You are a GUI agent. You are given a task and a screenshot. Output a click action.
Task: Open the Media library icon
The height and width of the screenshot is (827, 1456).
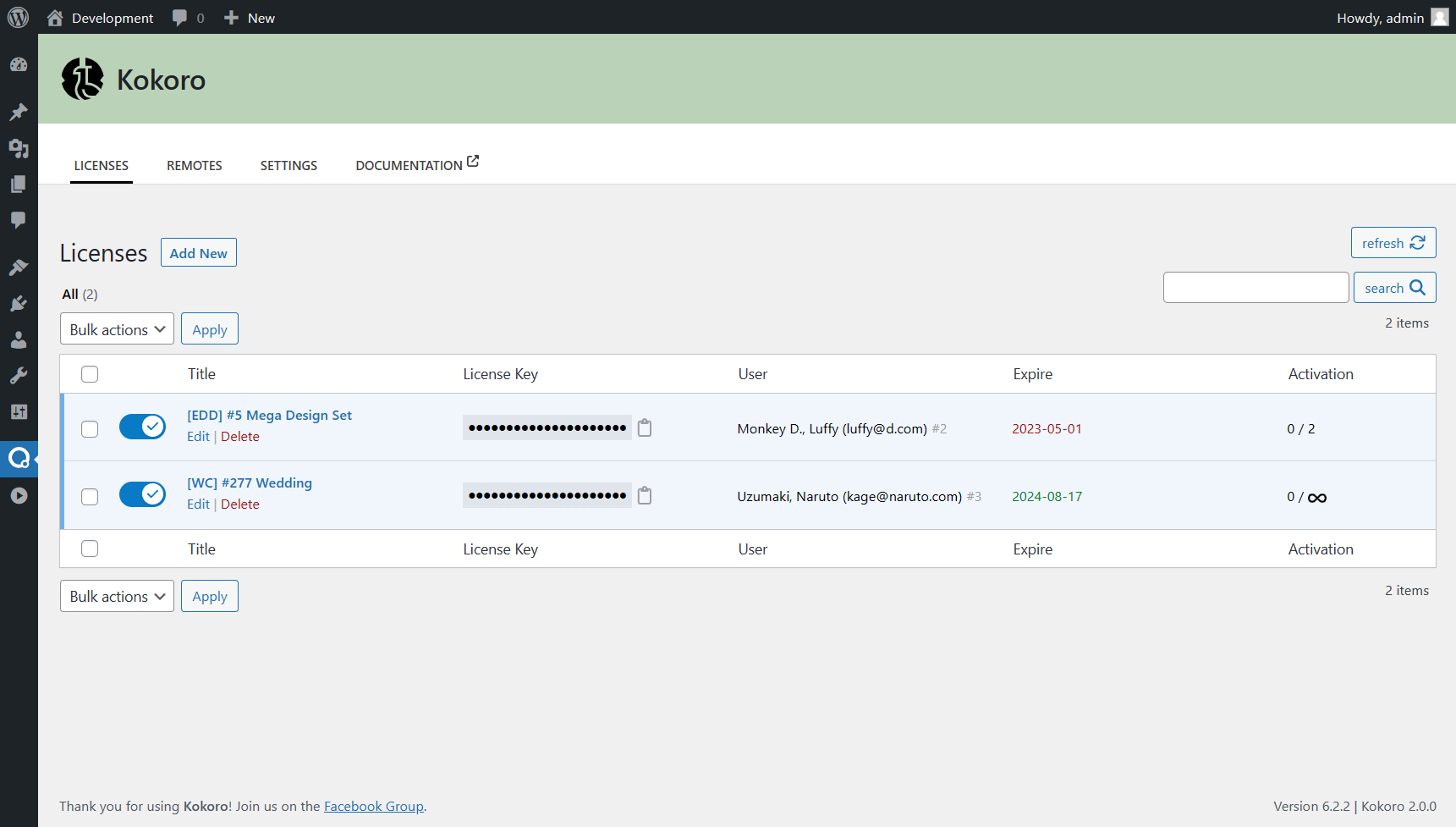[x=19, y=148]
